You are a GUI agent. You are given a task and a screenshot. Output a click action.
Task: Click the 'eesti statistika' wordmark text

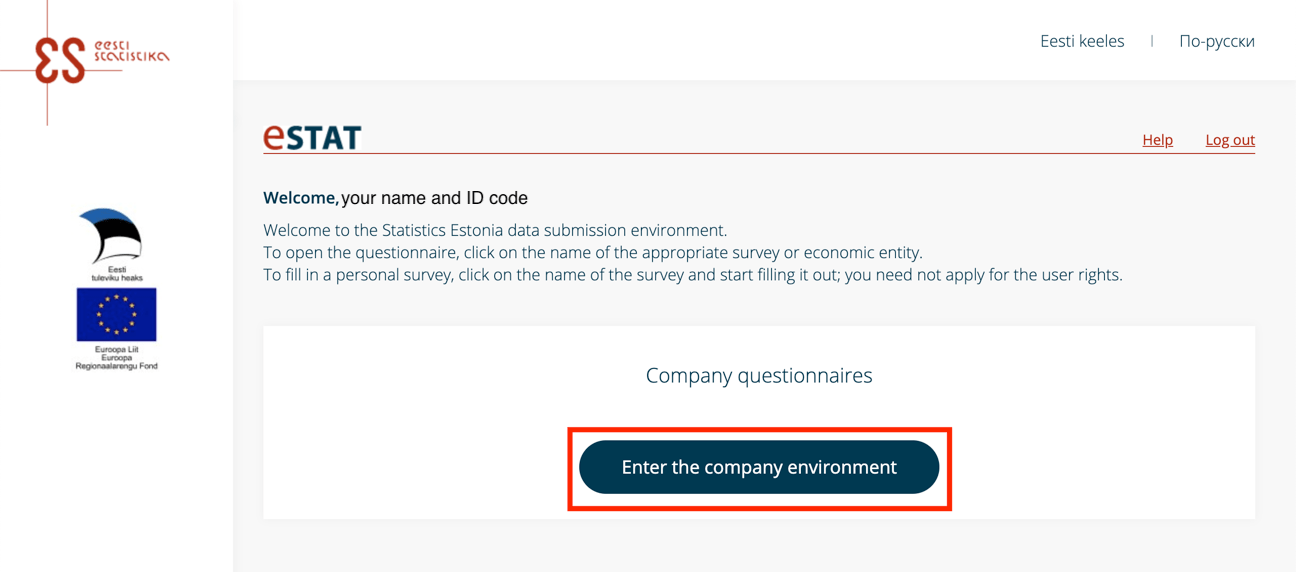[x=131, y=51]
